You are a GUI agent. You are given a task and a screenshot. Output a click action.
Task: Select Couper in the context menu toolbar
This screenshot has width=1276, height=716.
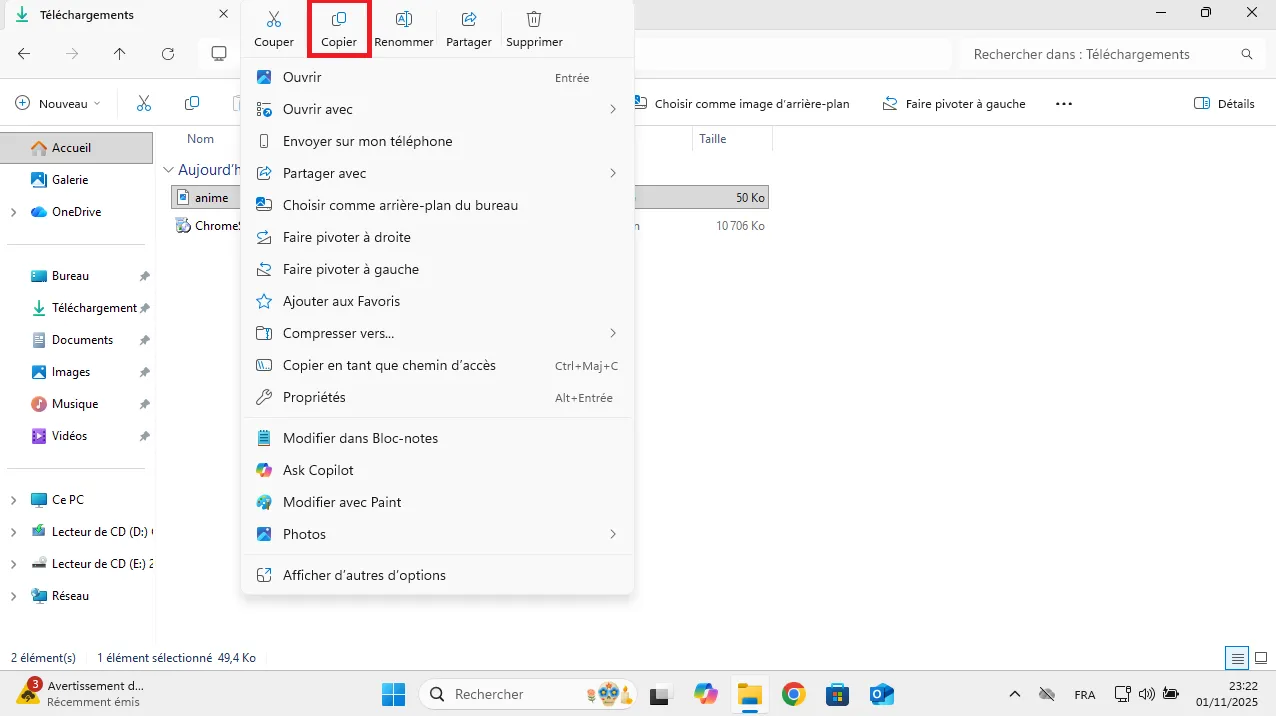[273, 27]
